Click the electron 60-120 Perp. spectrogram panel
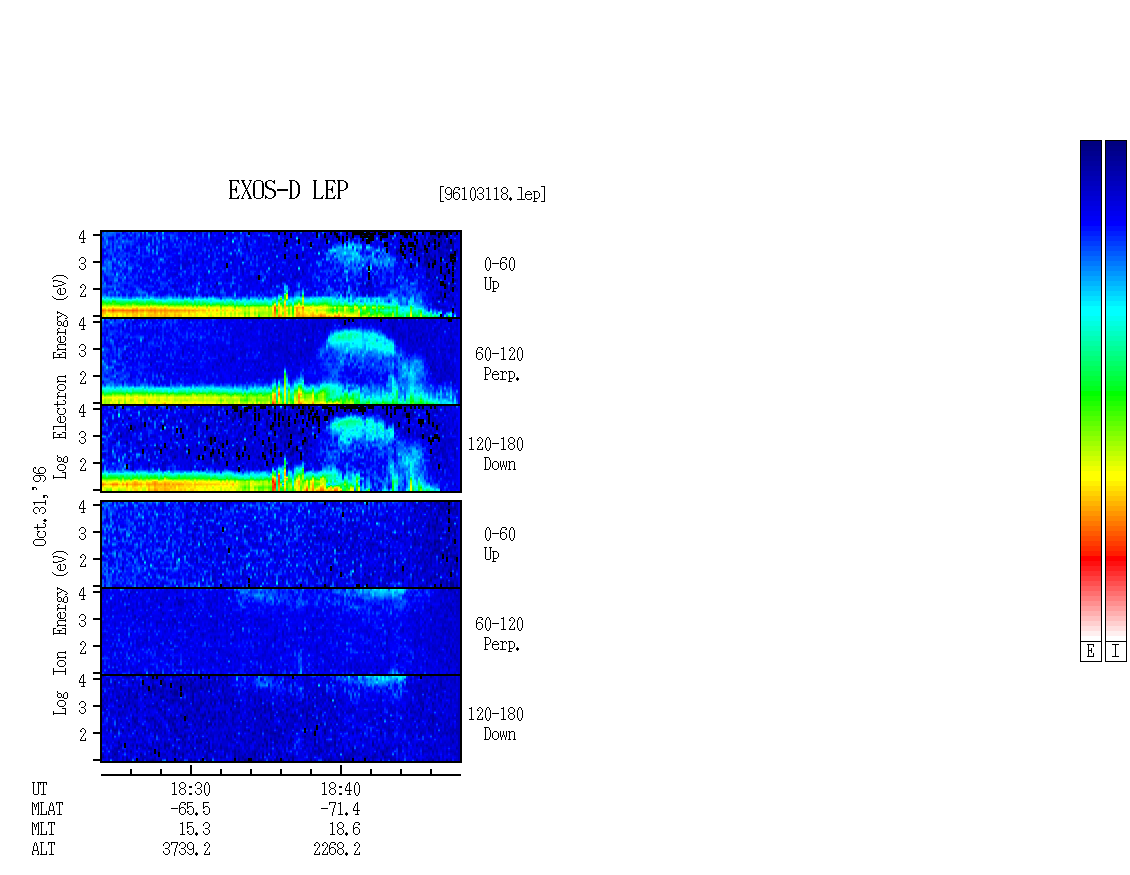1130x875 pixels. 281,361
